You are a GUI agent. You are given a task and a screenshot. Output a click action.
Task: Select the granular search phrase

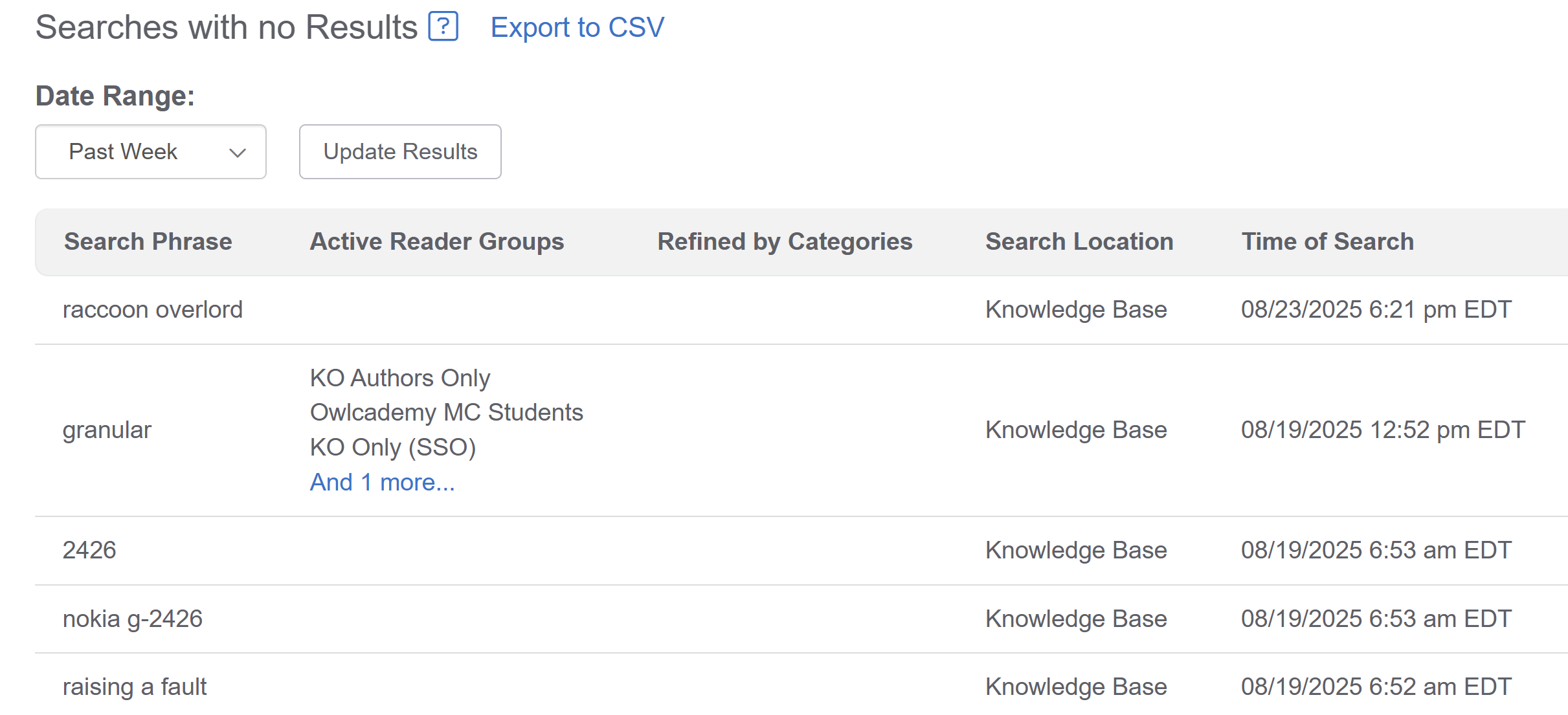[x=107, y=430]
